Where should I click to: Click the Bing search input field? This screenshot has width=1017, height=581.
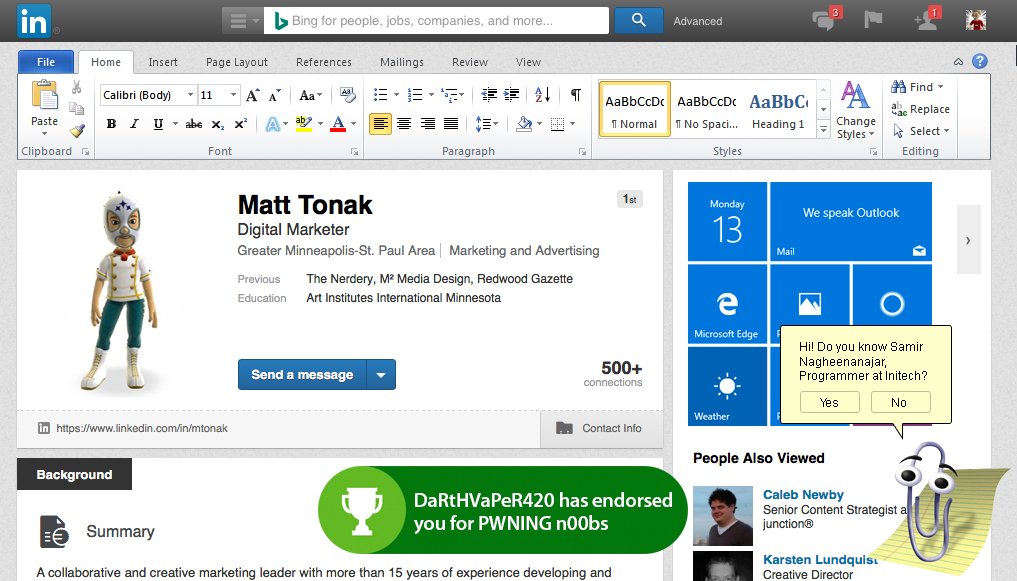436,21
